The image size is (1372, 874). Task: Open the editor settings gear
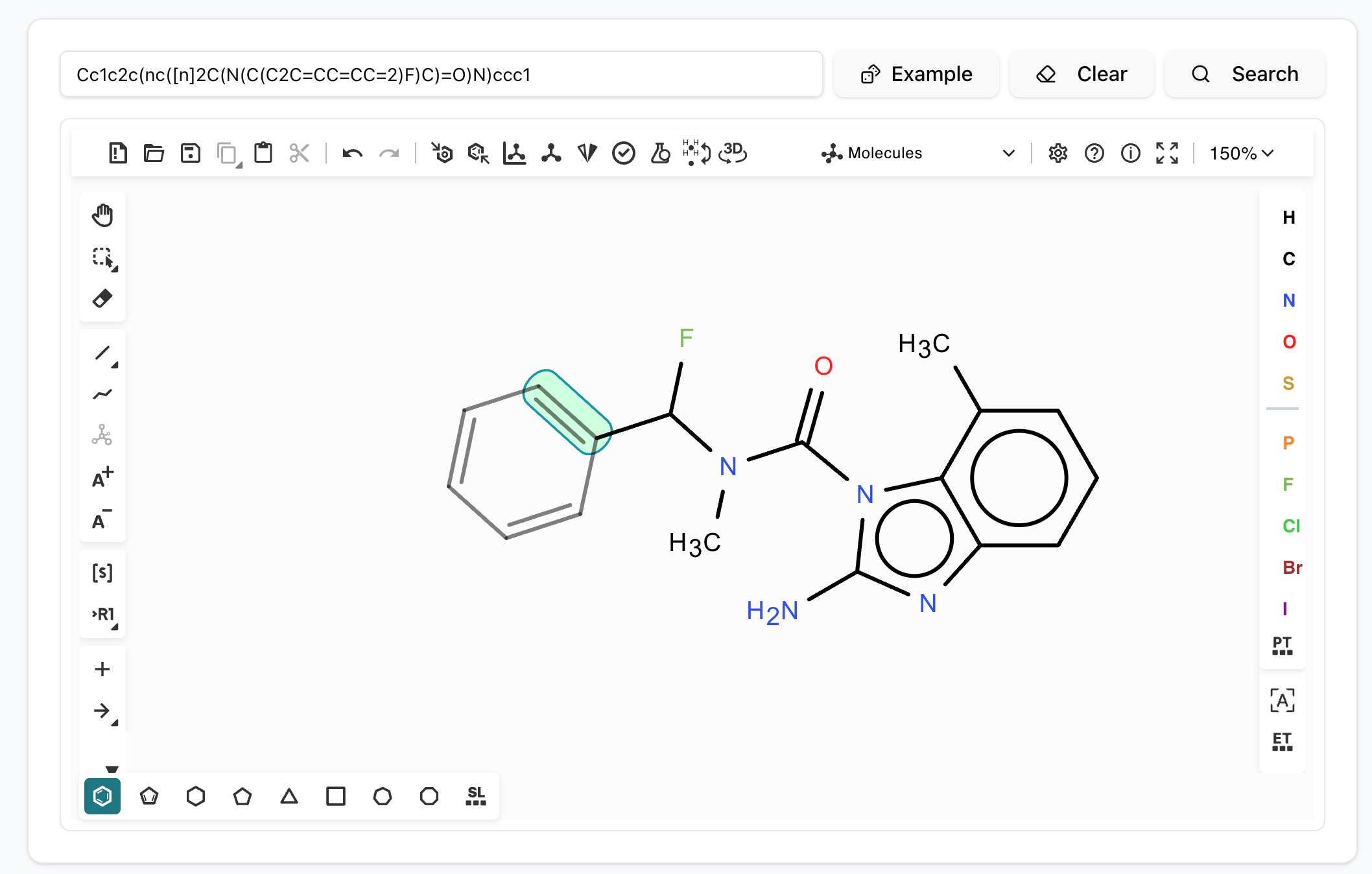1058,153
